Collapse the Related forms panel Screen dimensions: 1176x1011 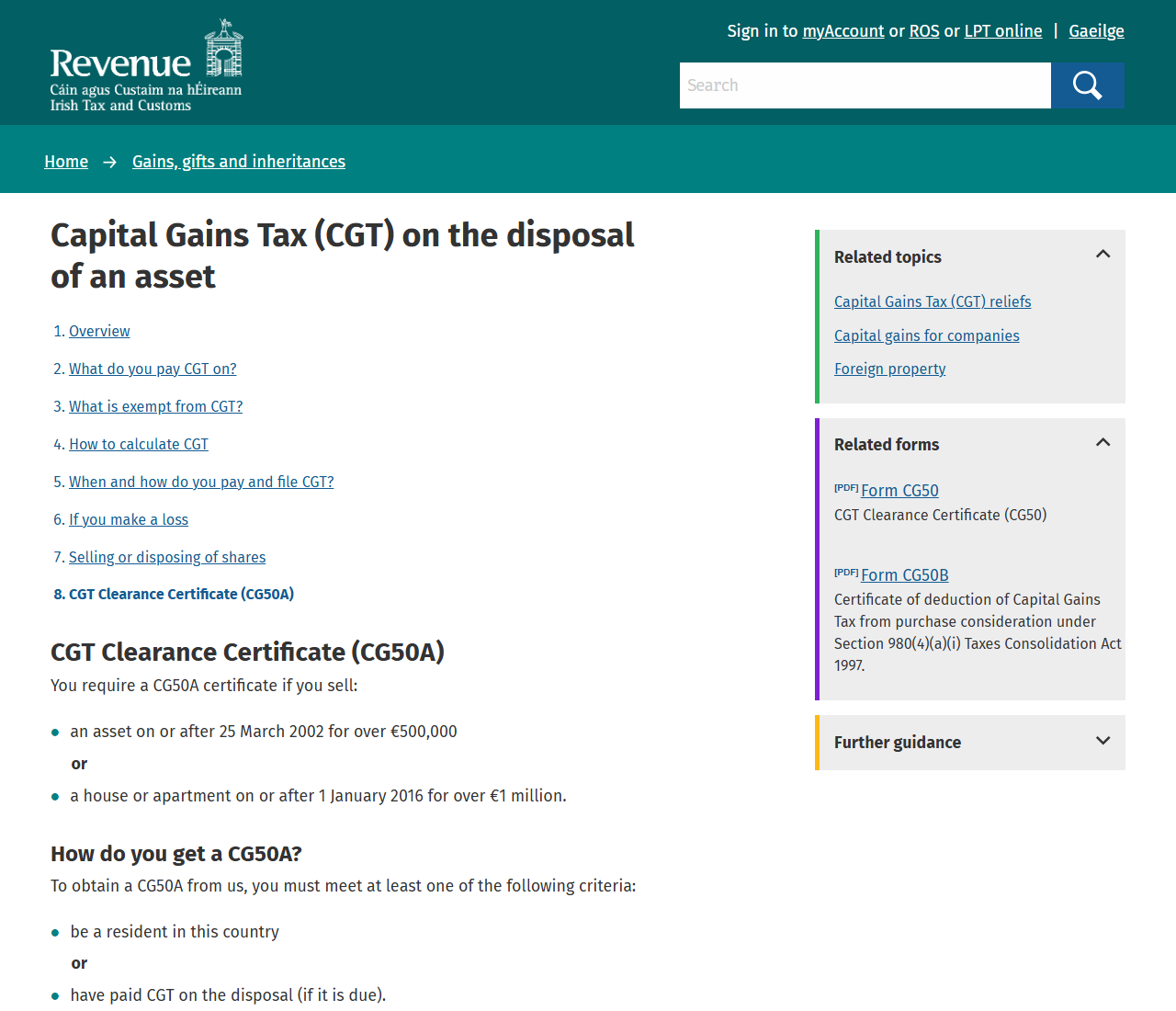click(x=1103, y=442)
